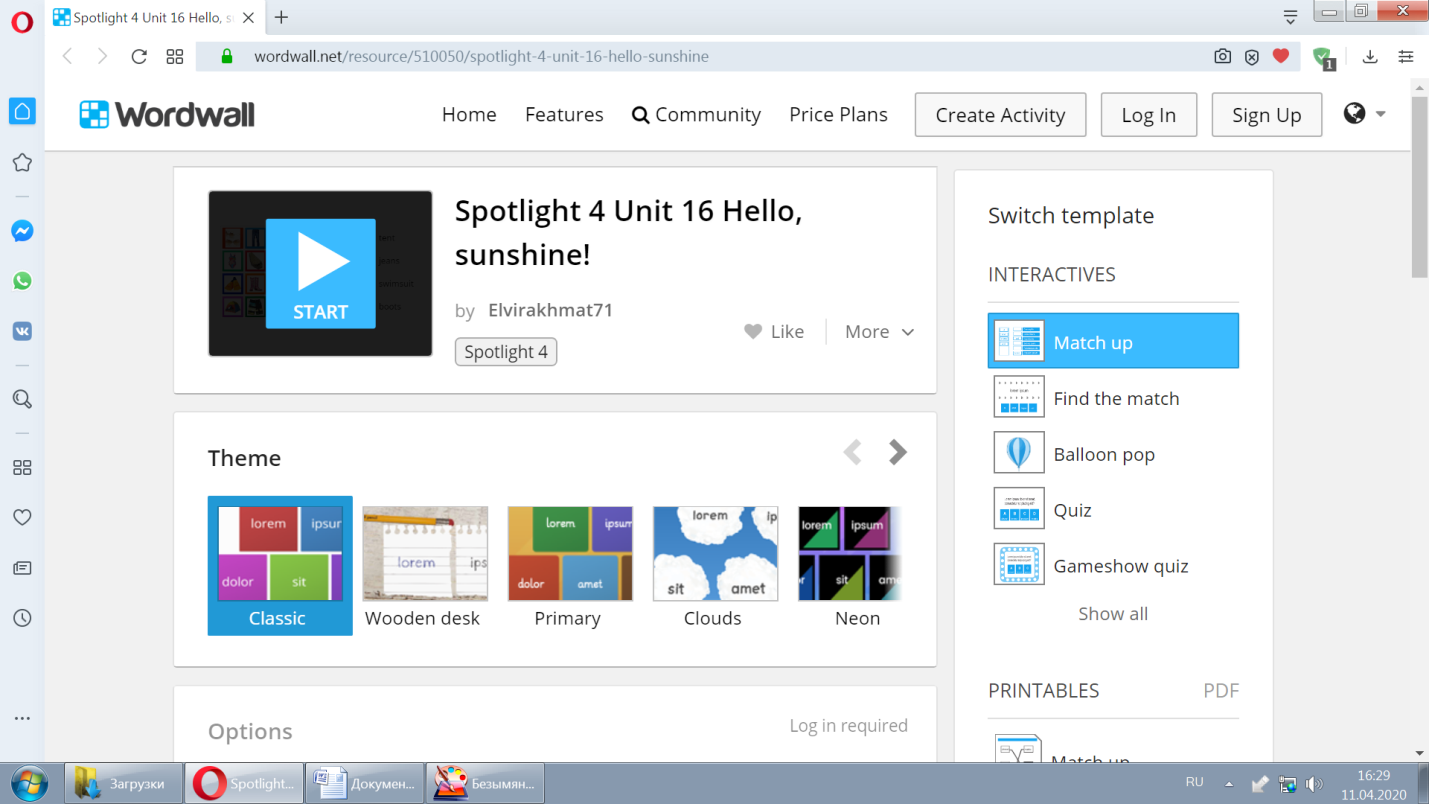
Task: Select the Clouds theme
Action: (715, 566)
